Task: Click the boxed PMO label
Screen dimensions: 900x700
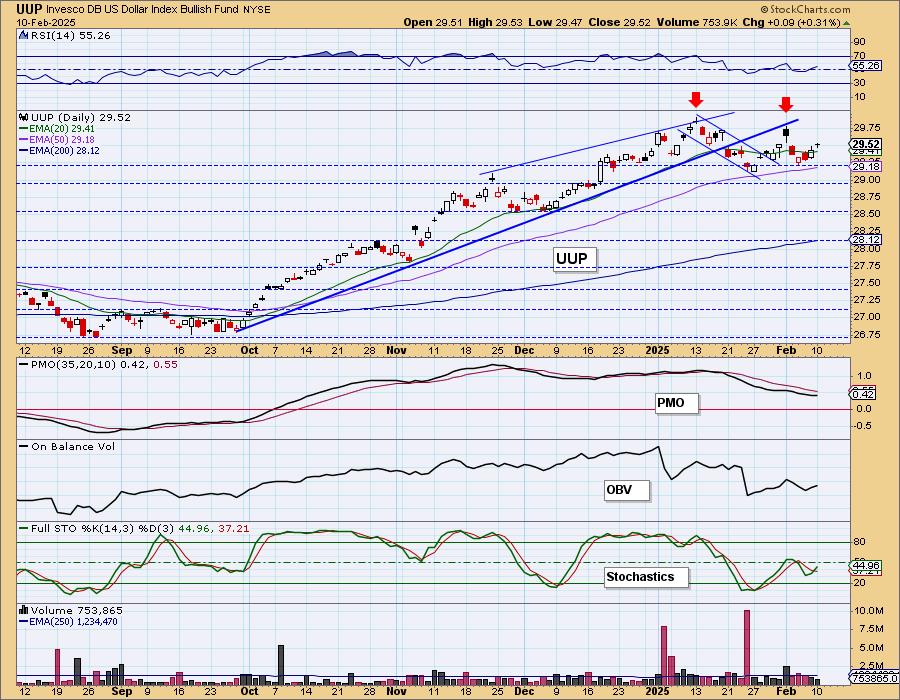Action: (677, 403)
